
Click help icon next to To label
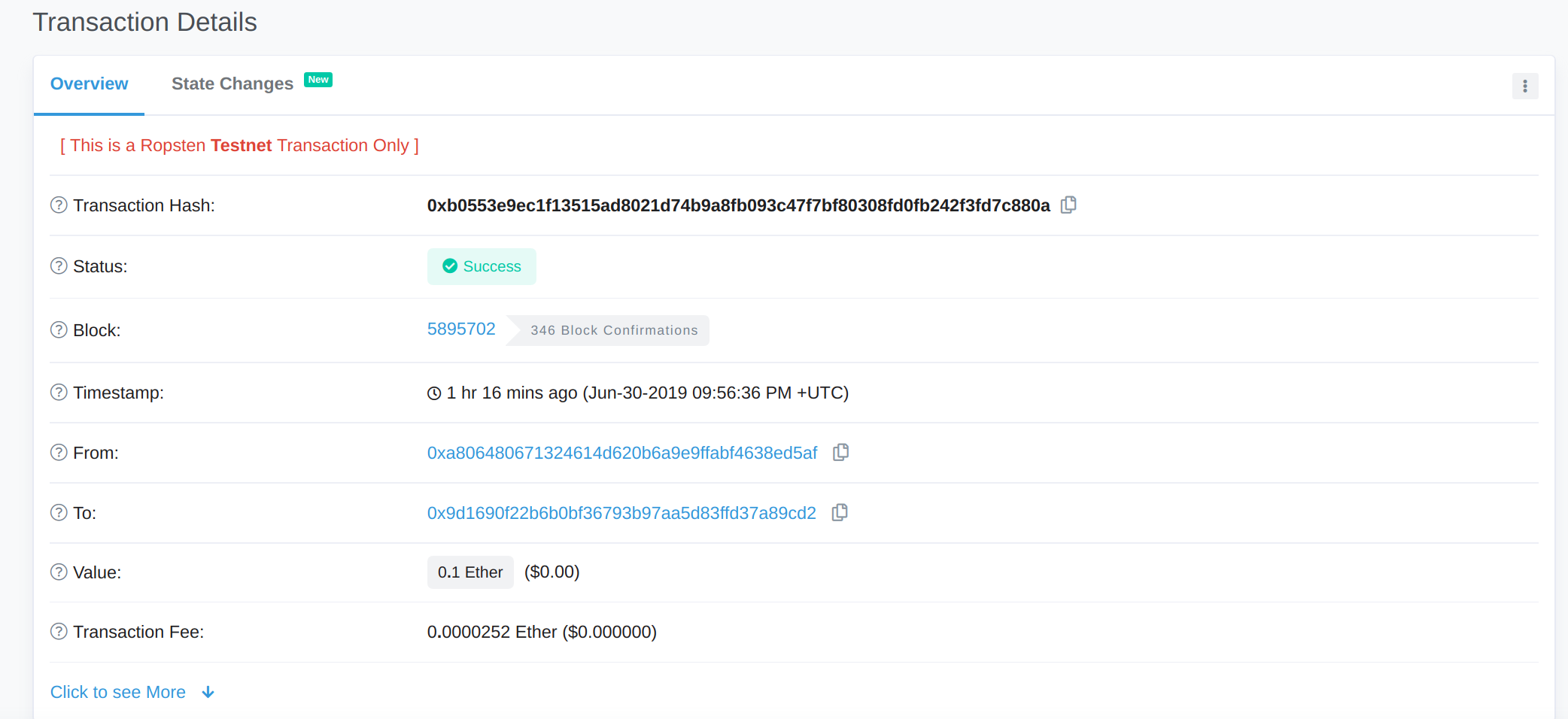[59, 513]
